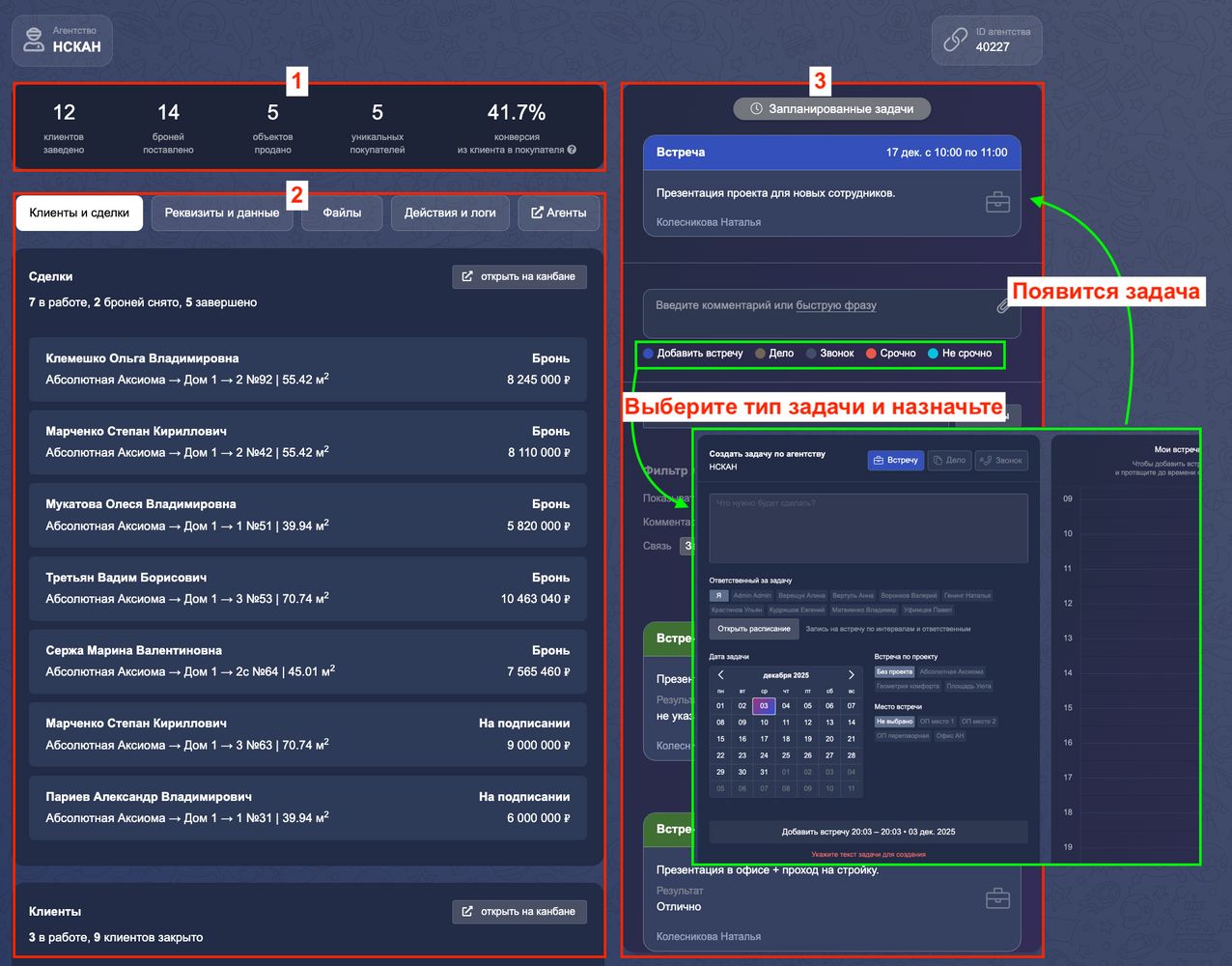The height and width of the screenshot is (966, 1232).
Task: Select Не выбрано meeting place chip
Action: [894, 722]
